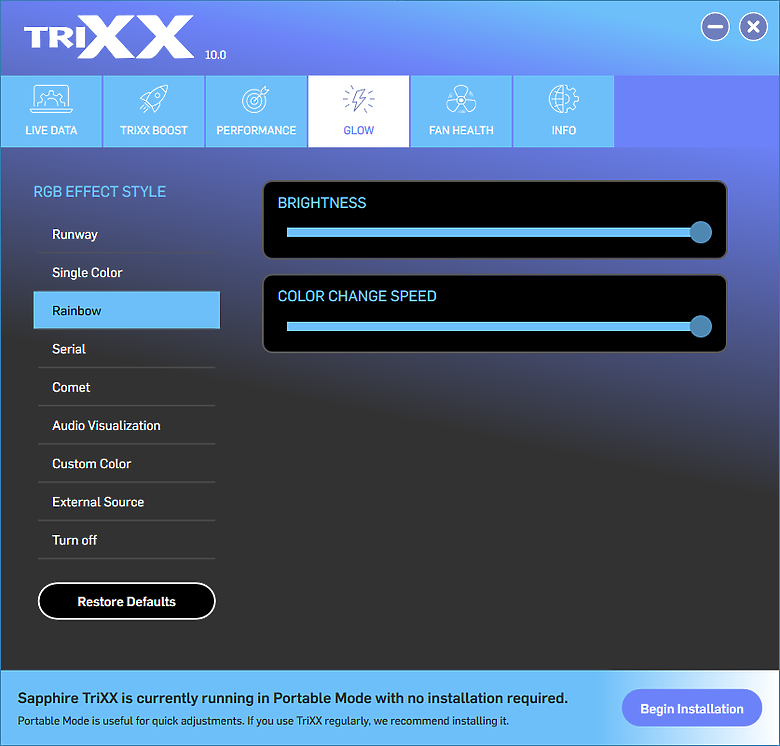Select the GLOW tab label

pyautogui.click(x=359, y=130)
